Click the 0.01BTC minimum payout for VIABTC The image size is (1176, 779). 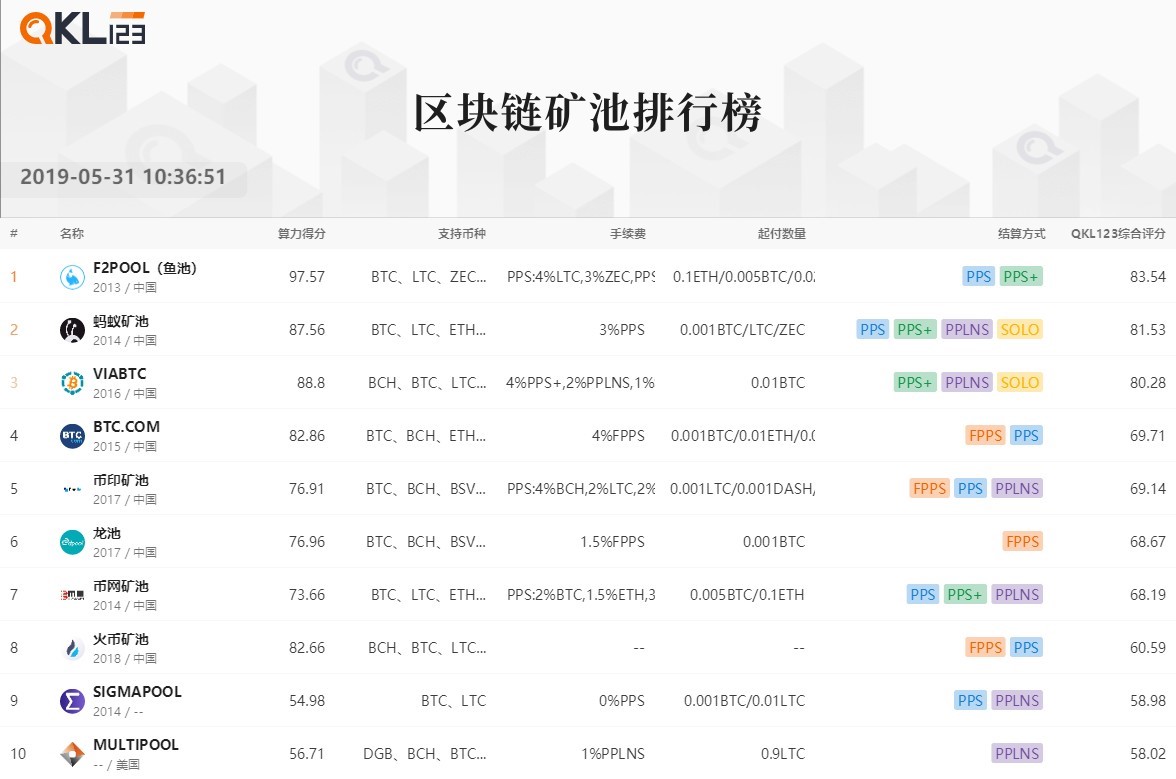(778, 382)
